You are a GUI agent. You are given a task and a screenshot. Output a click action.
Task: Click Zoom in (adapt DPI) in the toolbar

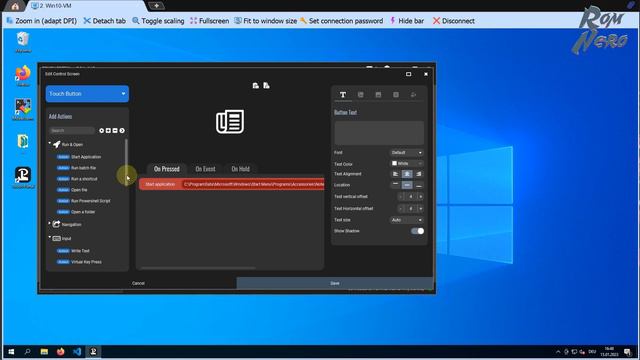click(42, 21)
